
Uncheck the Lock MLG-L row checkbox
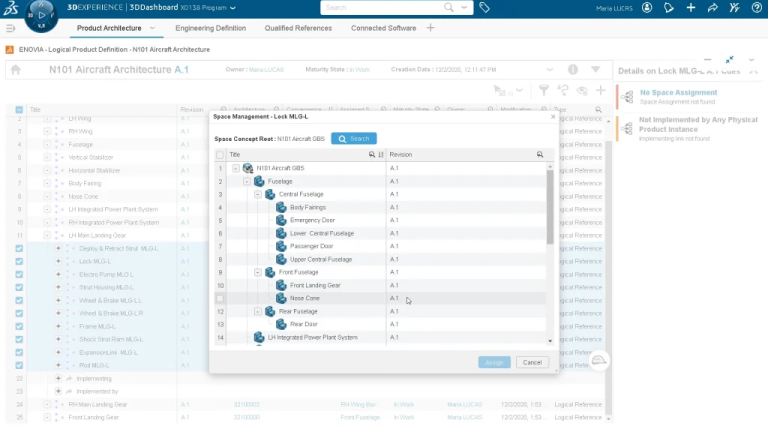[x=19, y=261]
